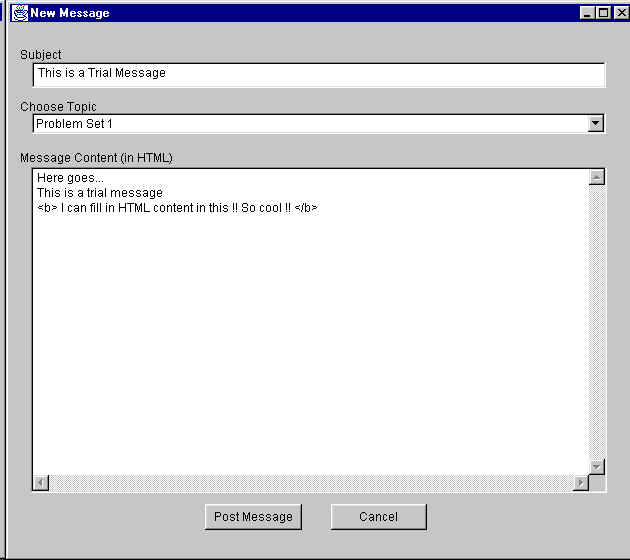
Task: Click the horizontal scrollbar right arrow
Action: tap(581, 483)
